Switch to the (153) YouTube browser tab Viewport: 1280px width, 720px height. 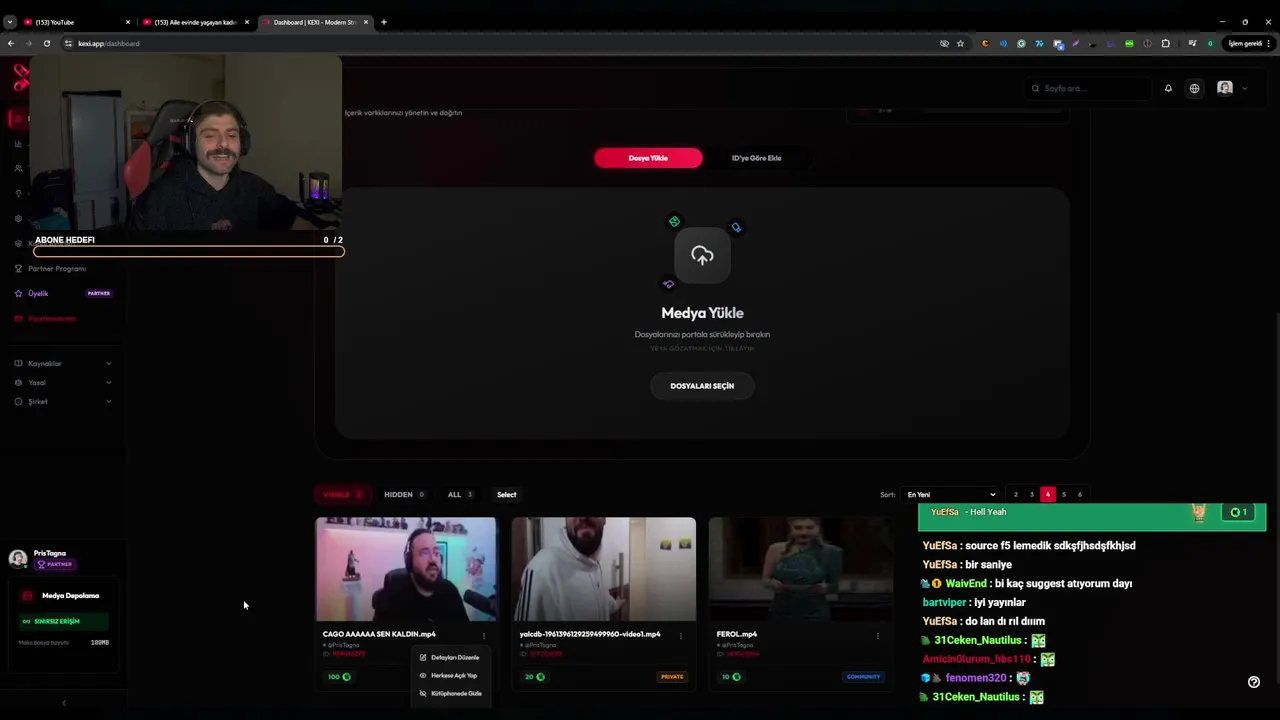tap(76, 22)
